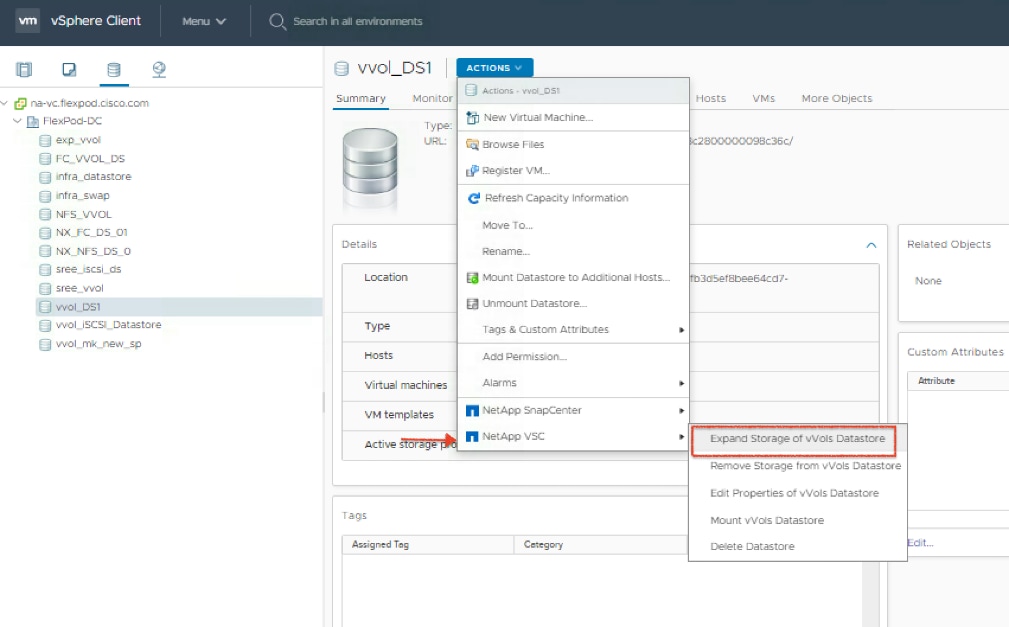Click the Browse Files folder icon
This screenshot has width=1009, height=627.
[472, 144]
